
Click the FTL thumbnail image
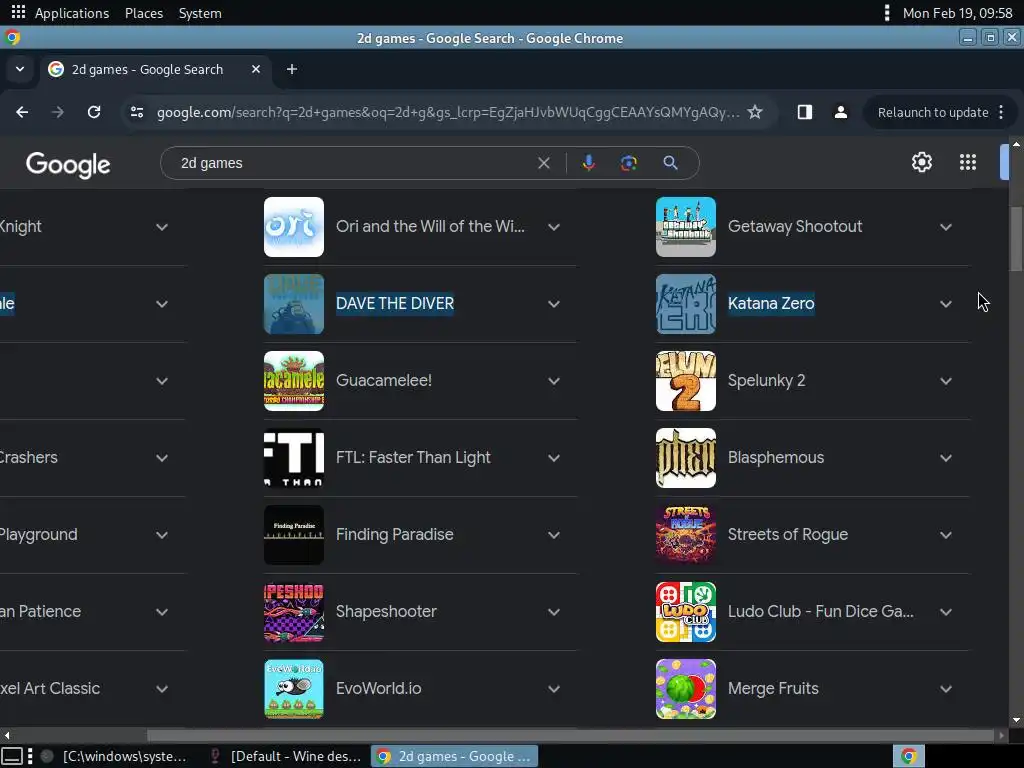pyautogui.click(x=294, y=458)
